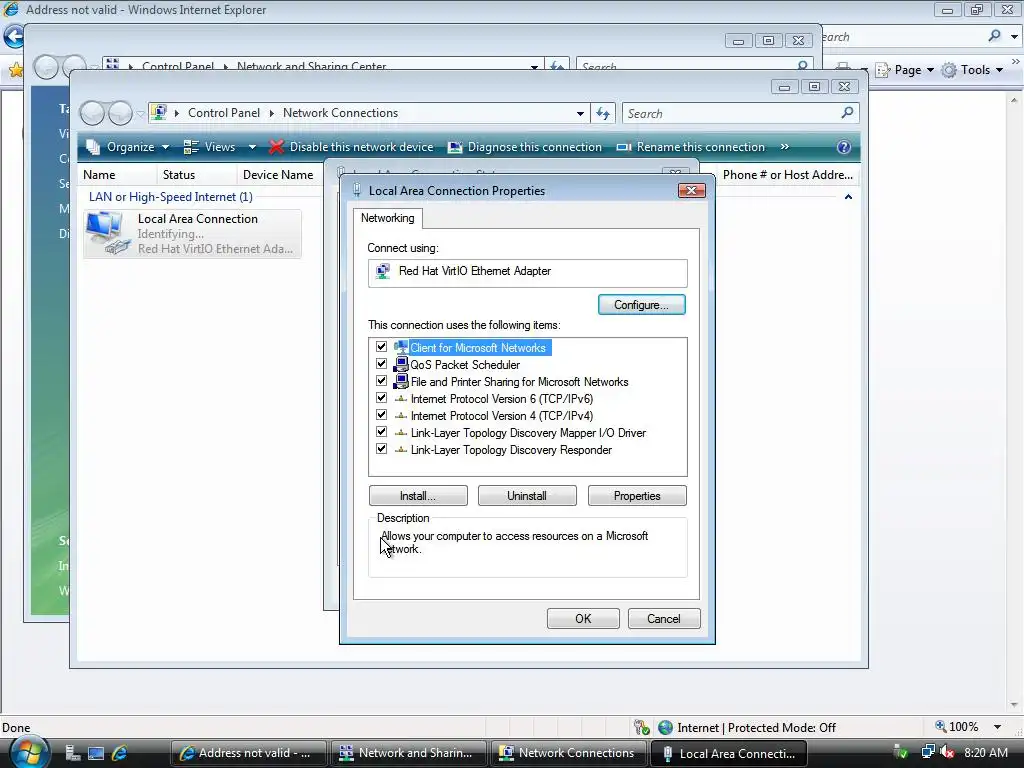Image resolution: width=1024 pixels, height=768 pixels.
Task: Uncheck Link-Layer Topology Discovery Mapper I/O Driver
Action: pos(381,432)
